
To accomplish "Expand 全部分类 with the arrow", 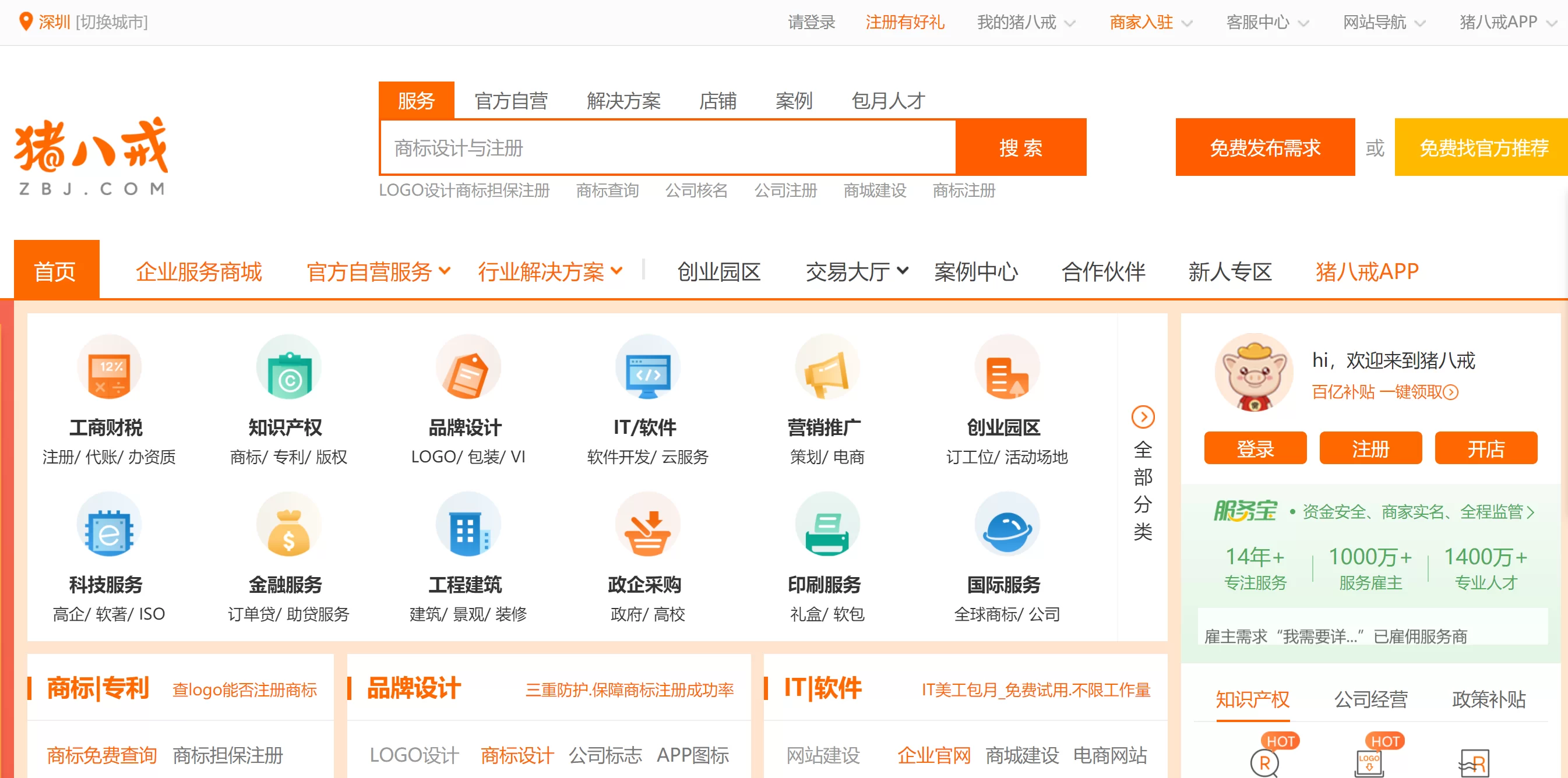I will (1143, 418).
